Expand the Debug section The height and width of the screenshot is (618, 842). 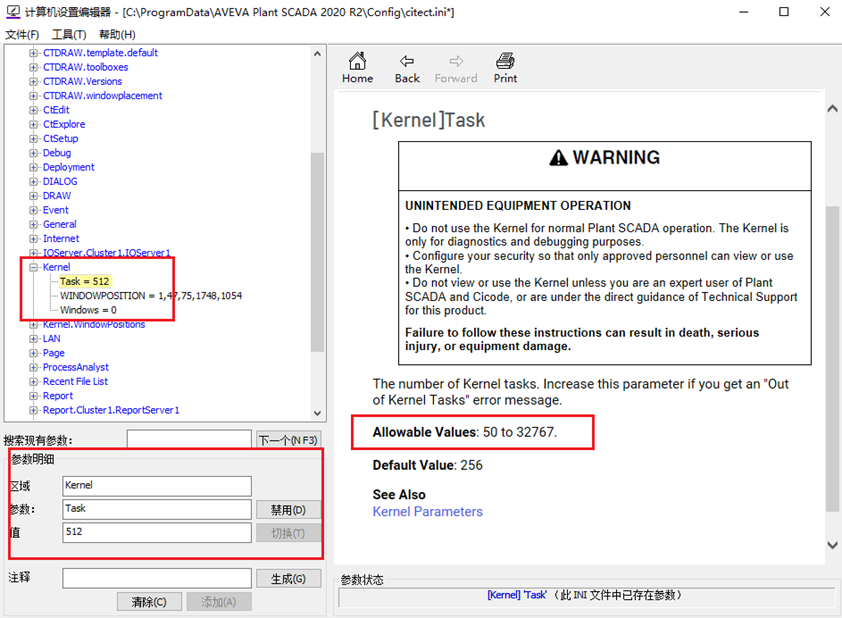click(x=33, y=153)
